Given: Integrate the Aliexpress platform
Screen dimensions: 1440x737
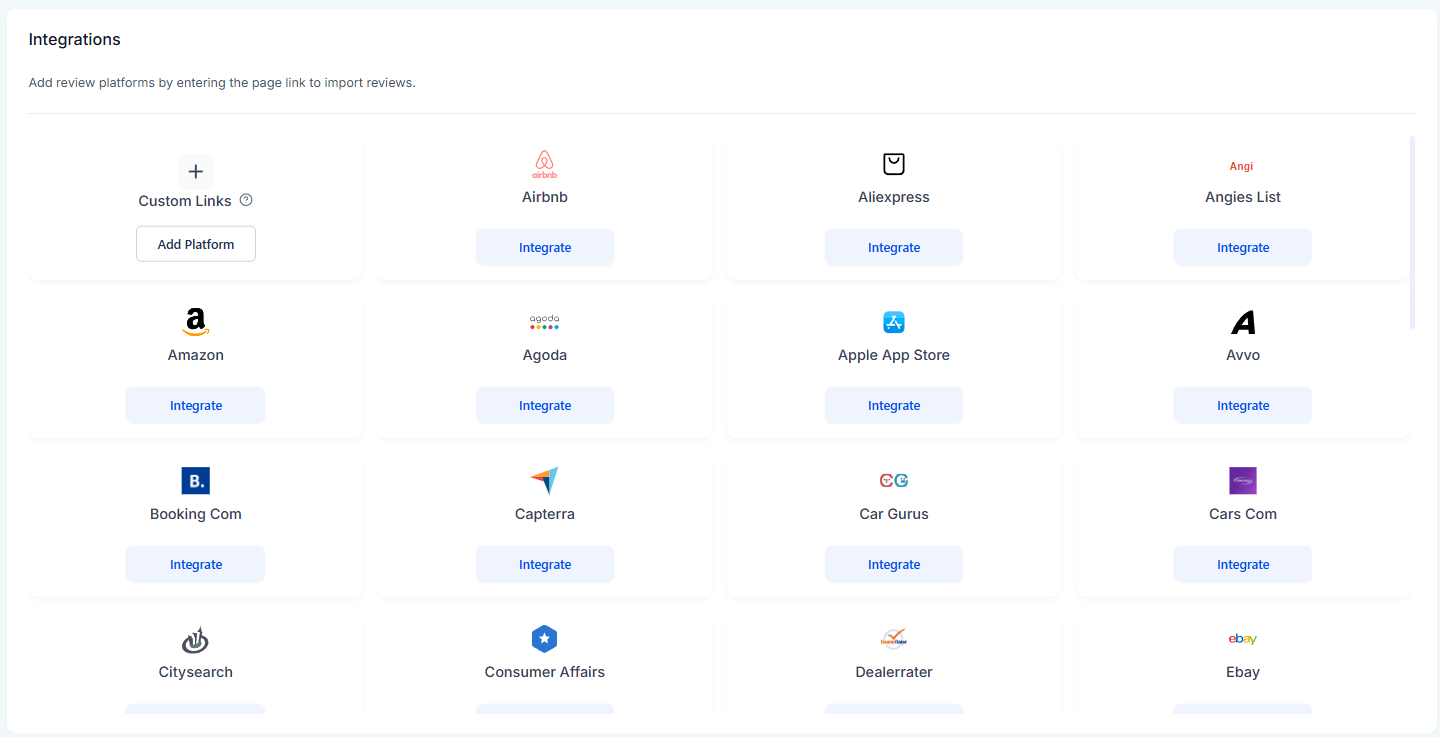Looking at the screenshot, I should [x=894, y=248].
